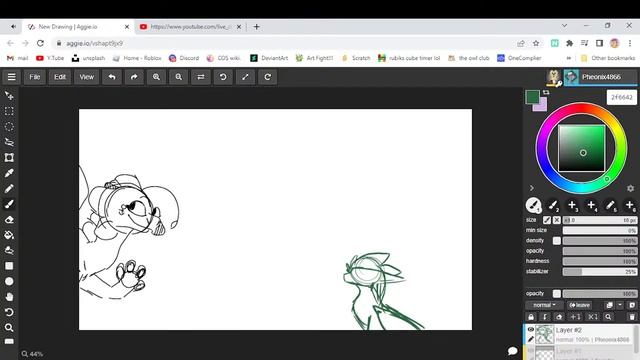This screenshot has width=640, height=360.
Task: Toggle layer lock icon
Action: point(531,317)
